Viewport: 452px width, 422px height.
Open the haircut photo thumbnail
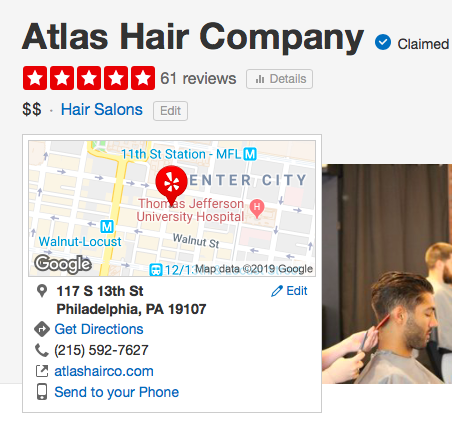[387, 274]
